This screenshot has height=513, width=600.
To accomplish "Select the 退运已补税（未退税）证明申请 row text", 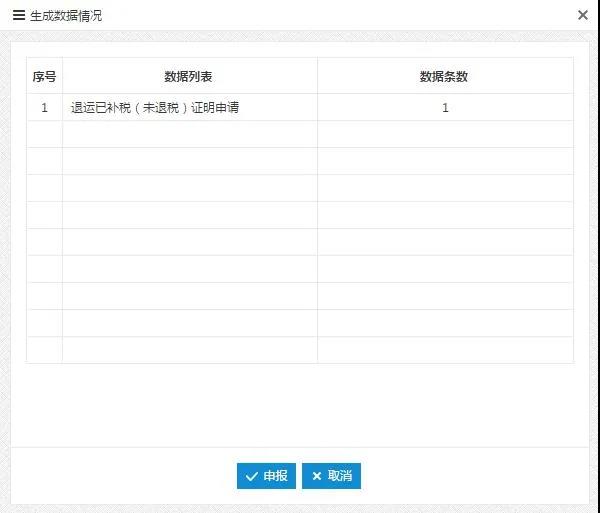I will pyautogui.click(x=155, y=107).
